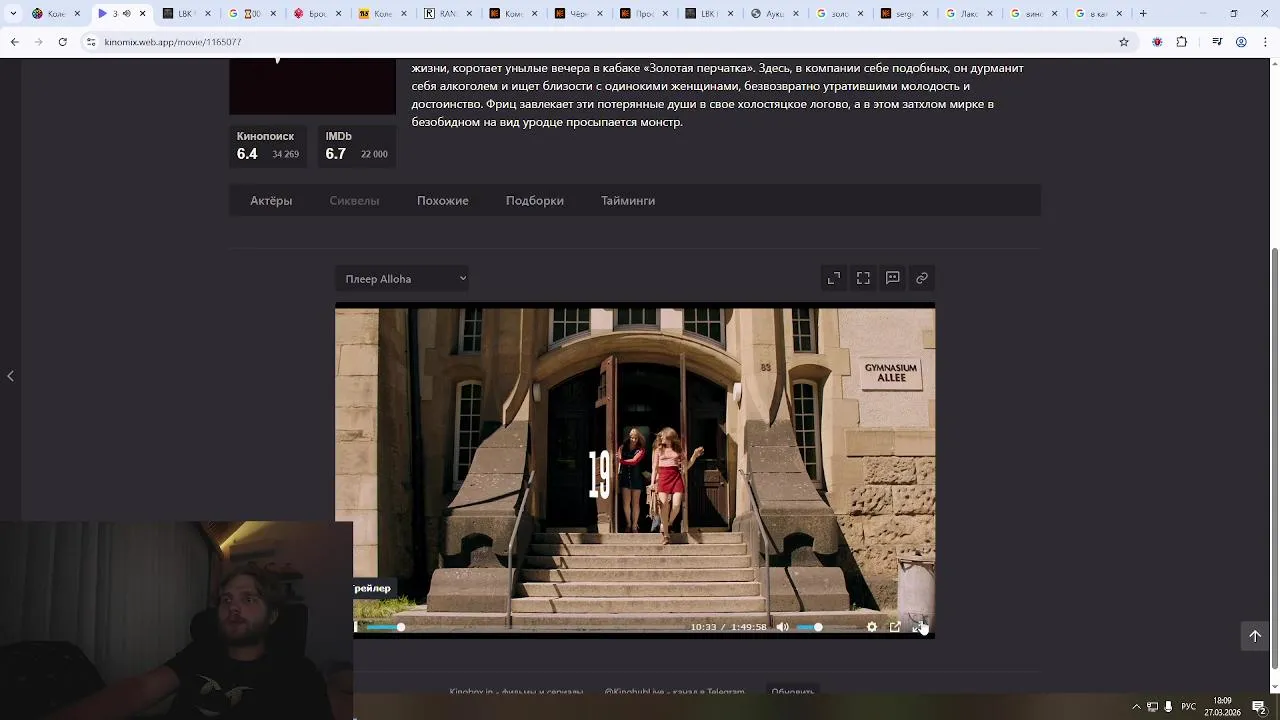The height and width of the screenshot is (720, 1280).
Task: Open the browser three-dot menu
Action: (1265, 42)
